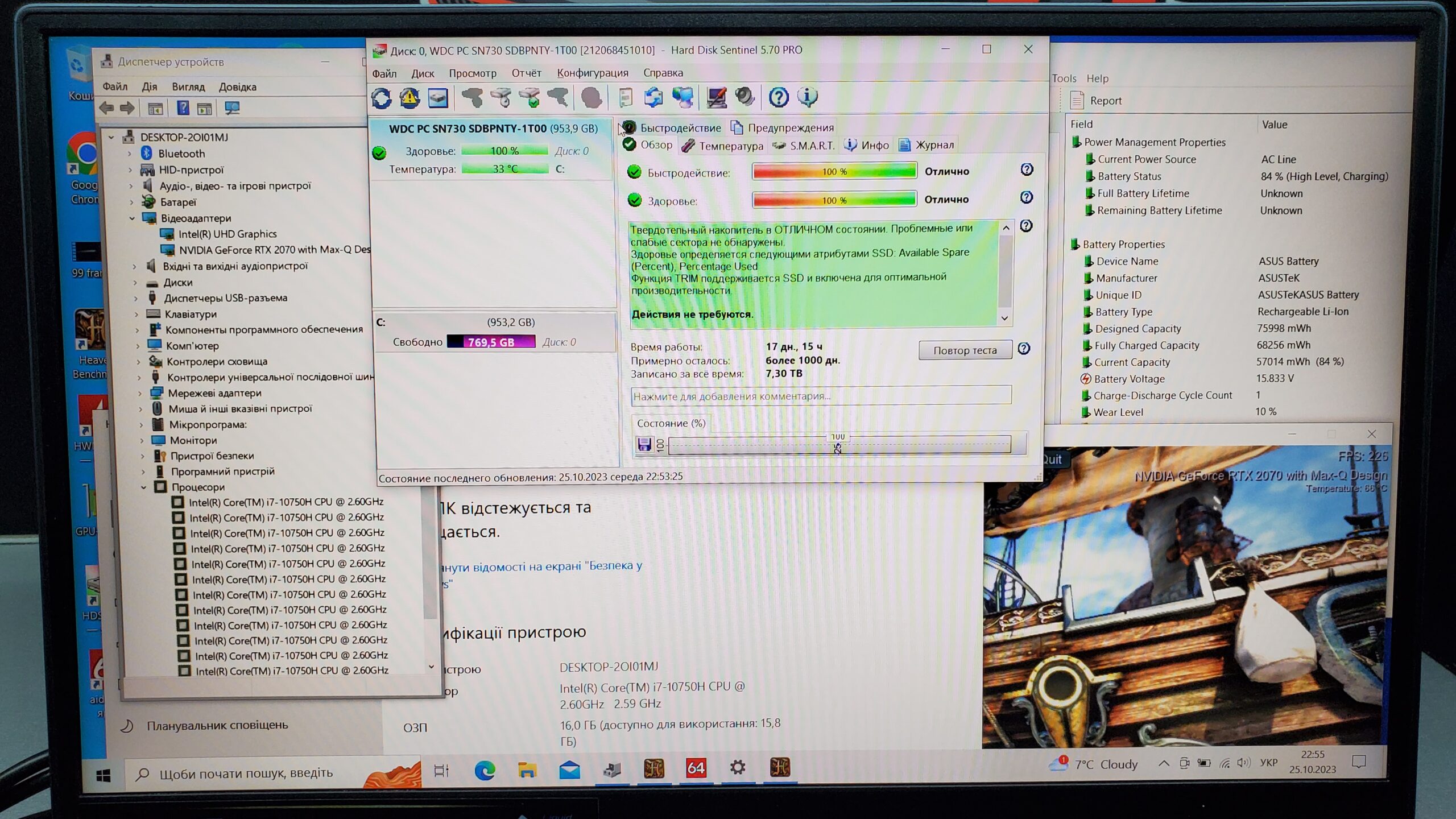Collapse the Відеоадаптери tree node

(132, 218)
